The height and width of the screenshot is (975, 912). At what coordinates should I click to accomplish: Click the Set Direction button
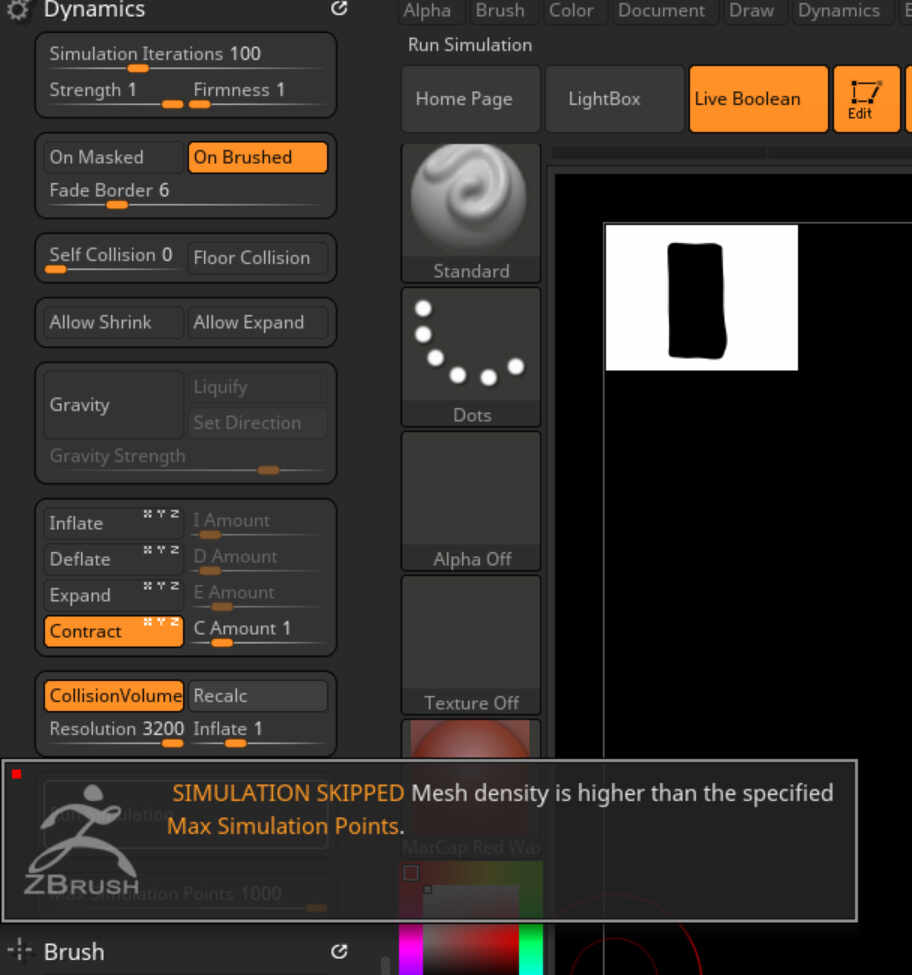(257, 423)
